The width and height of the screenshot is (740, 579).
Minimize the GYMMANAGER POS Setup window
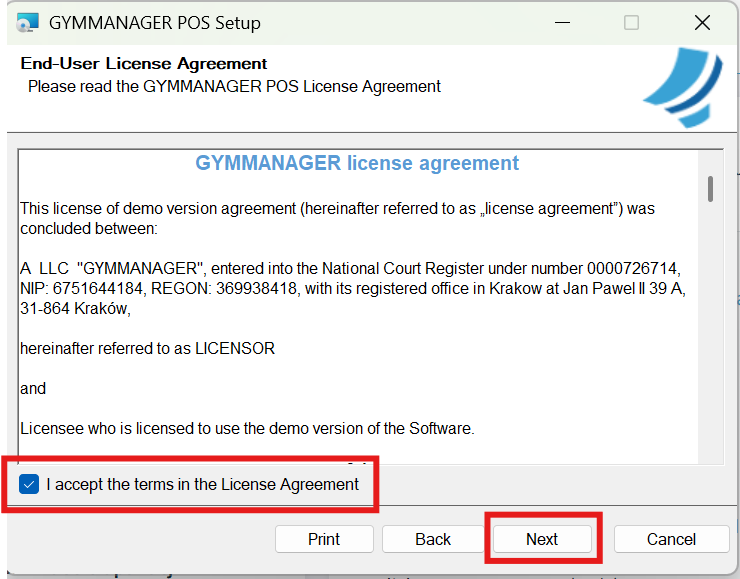[x=561, y=22]
